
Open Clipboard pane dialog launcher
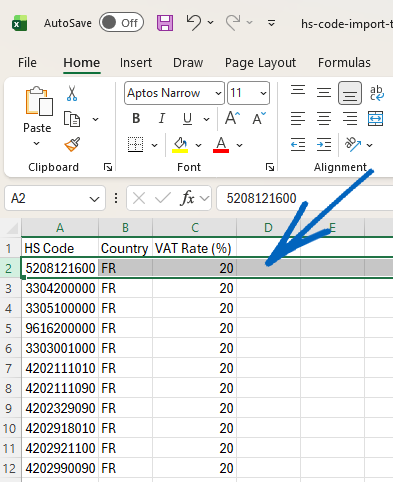(x=108, y=167)
